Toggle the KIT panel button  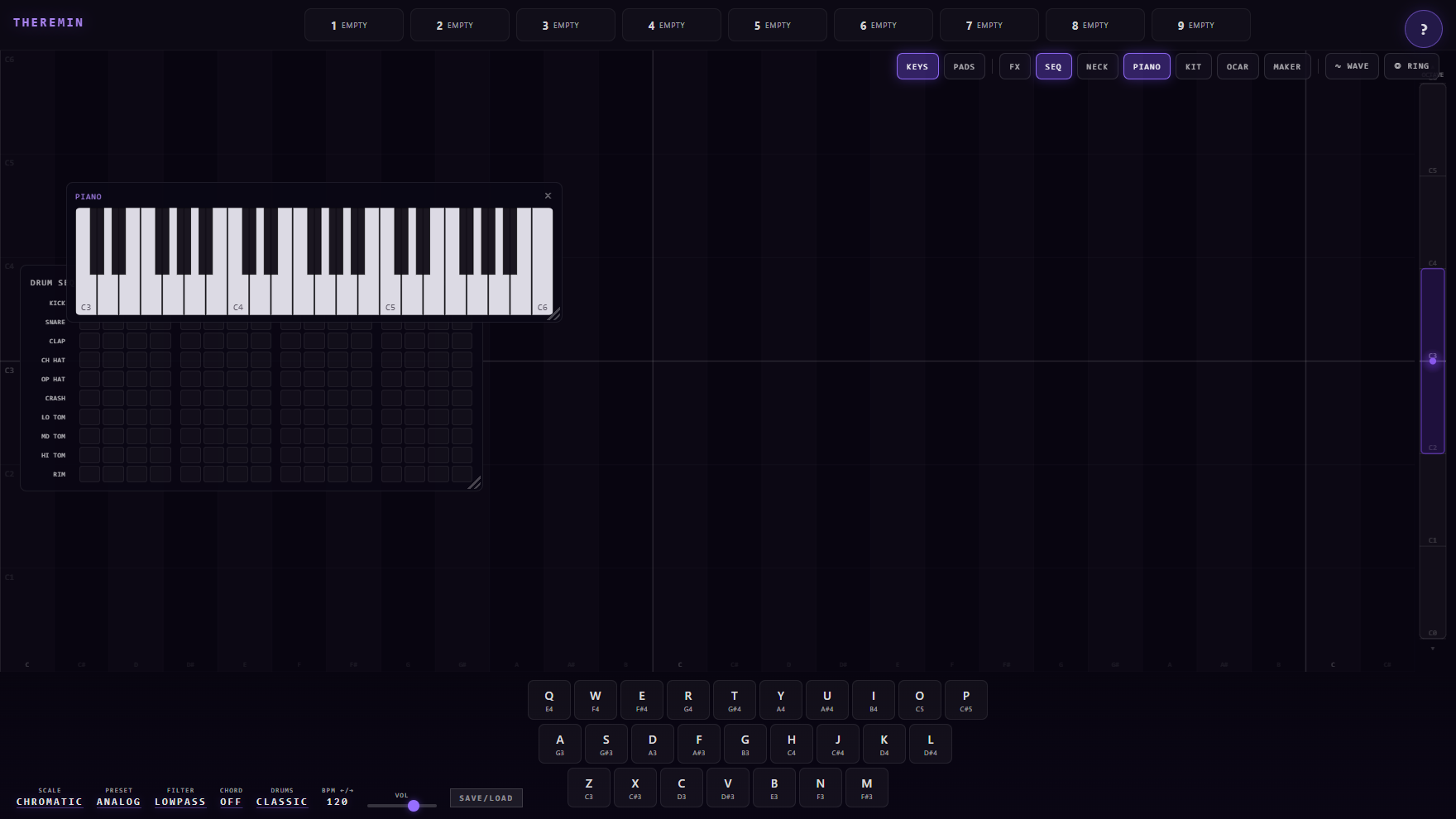tap(1193, 66)
